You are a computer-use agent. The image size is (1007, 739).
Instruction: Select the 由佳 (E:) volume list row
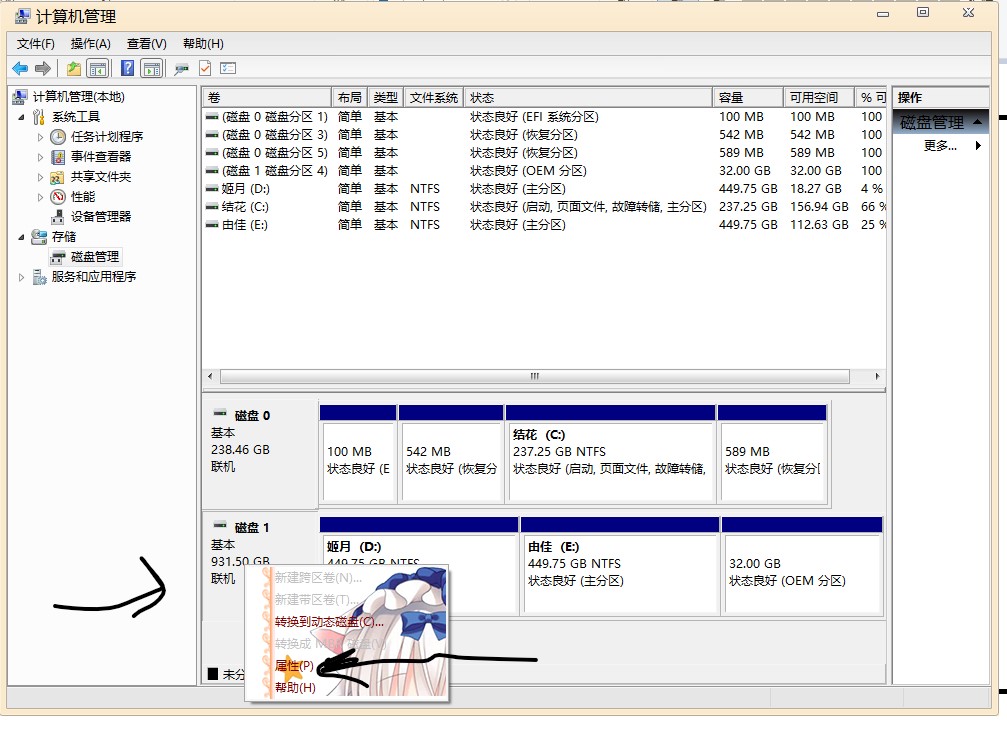544,225
